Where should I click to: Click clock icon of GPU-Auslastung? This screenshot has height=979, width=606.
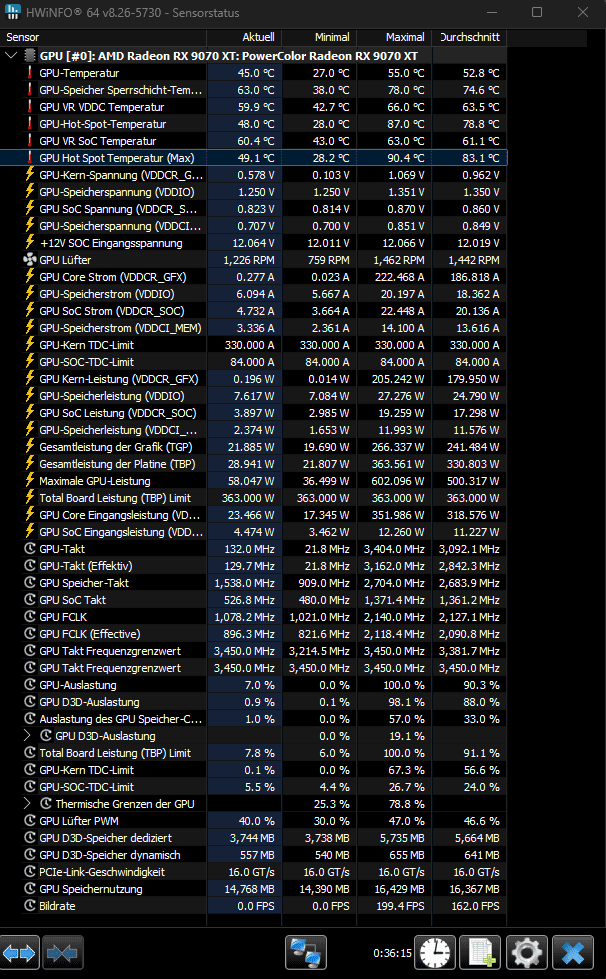[x=29, y=684]
